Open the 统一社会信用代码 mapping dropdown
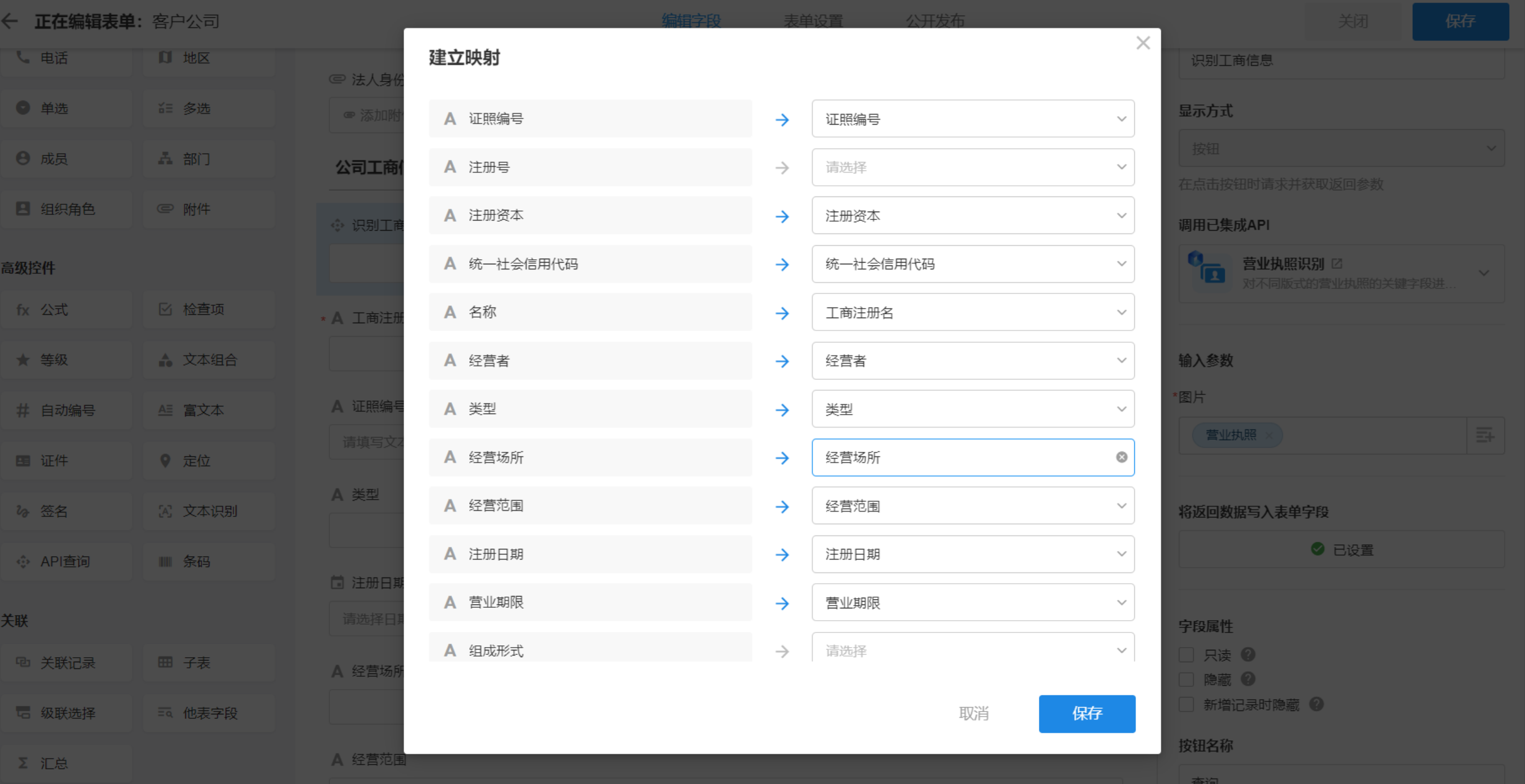 (973, 264)
